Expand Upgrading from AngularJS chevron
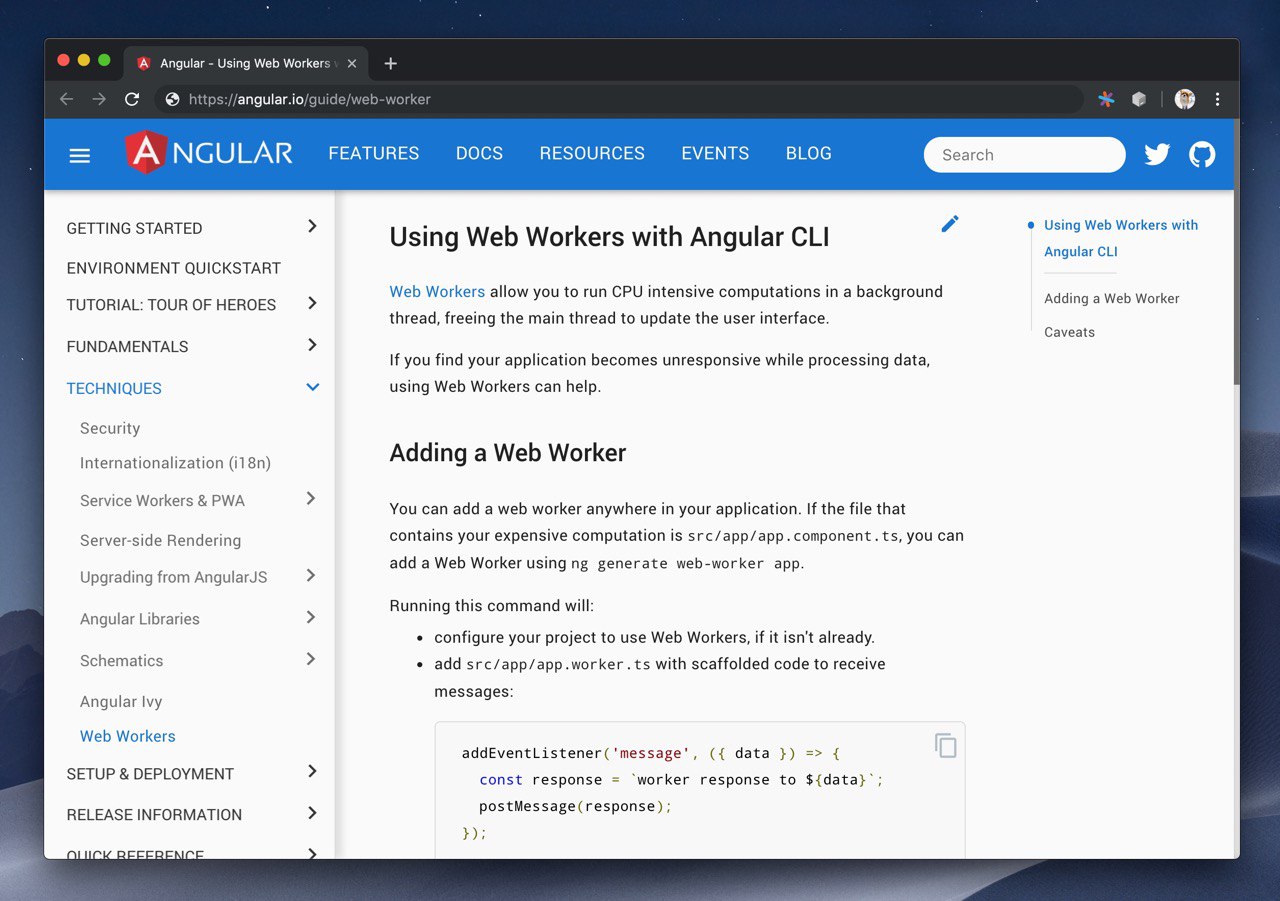 point(311,575)
